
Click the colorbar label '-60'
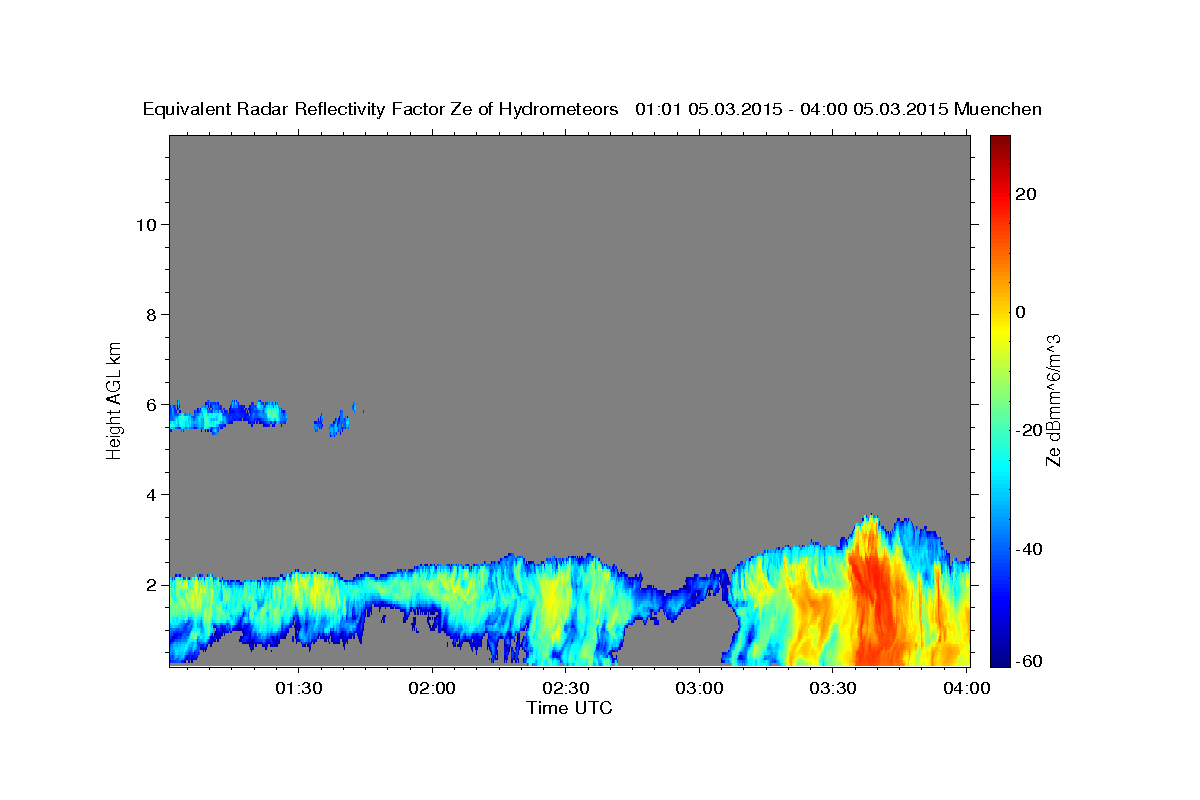[x=1030, y=662]
